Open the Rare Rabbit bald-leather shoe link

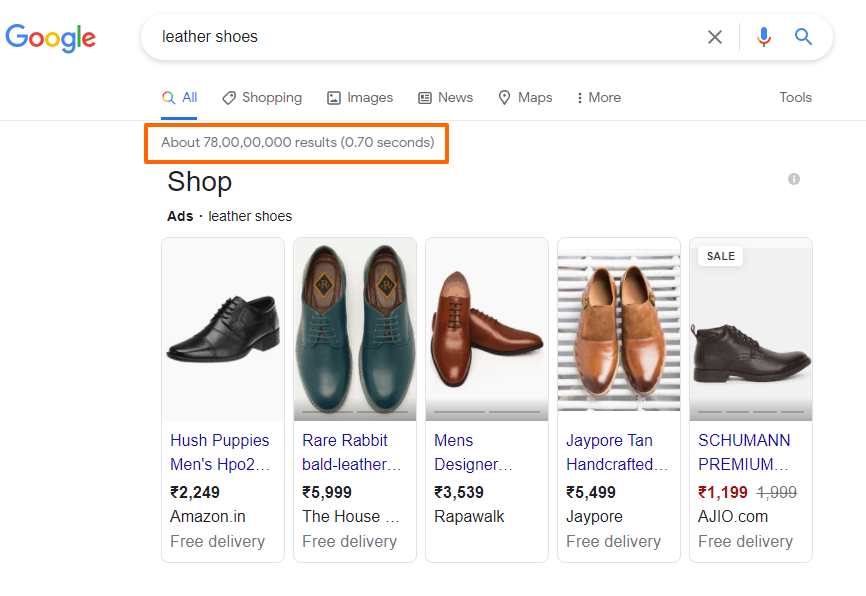(x=351, y=452)
